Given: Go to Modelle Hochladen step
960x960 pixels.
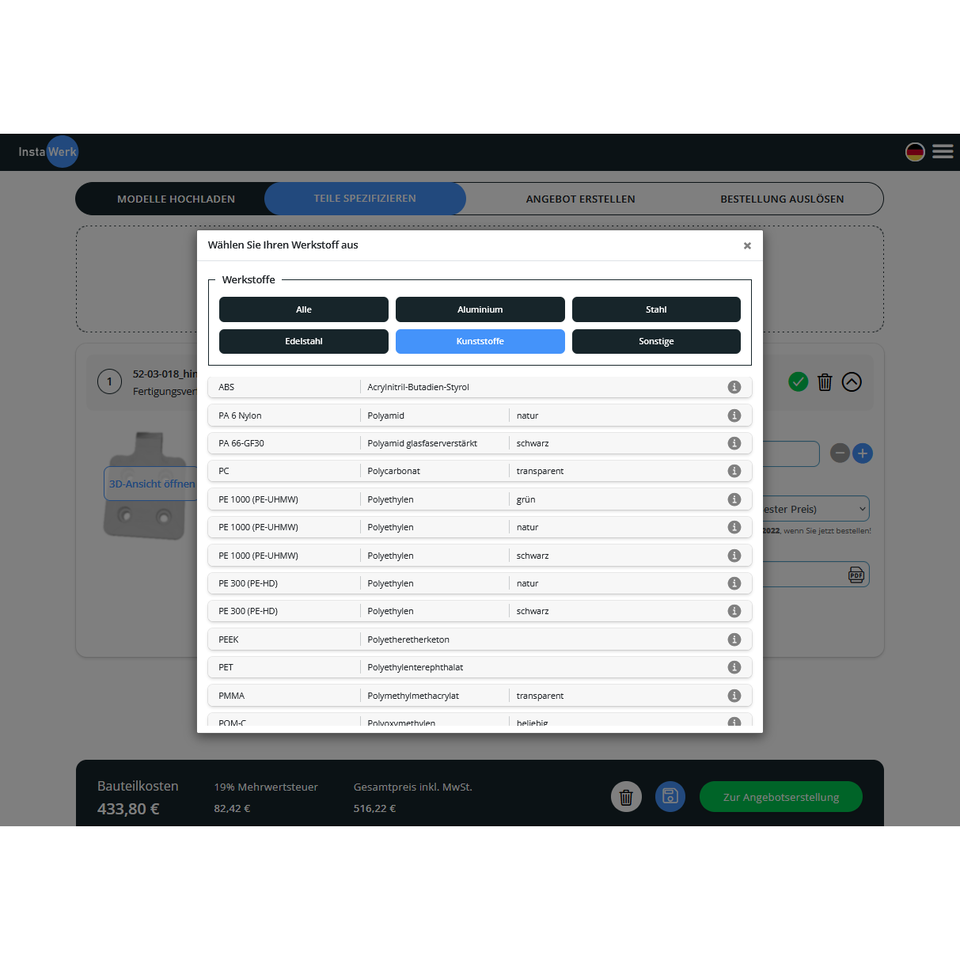Looking at the screenshot, I should pyautogui.click(x=176, y=199).
